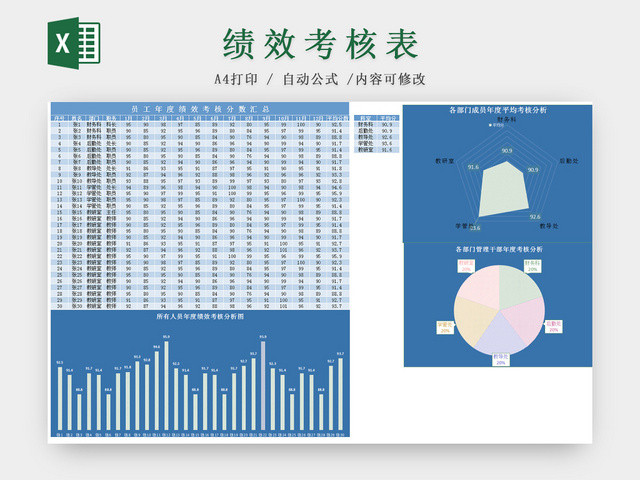The width and height of the screenshot is (640, 480).
Task: Click bar chart title 所有人员年度绩效考核分析图
Action: 200,316
